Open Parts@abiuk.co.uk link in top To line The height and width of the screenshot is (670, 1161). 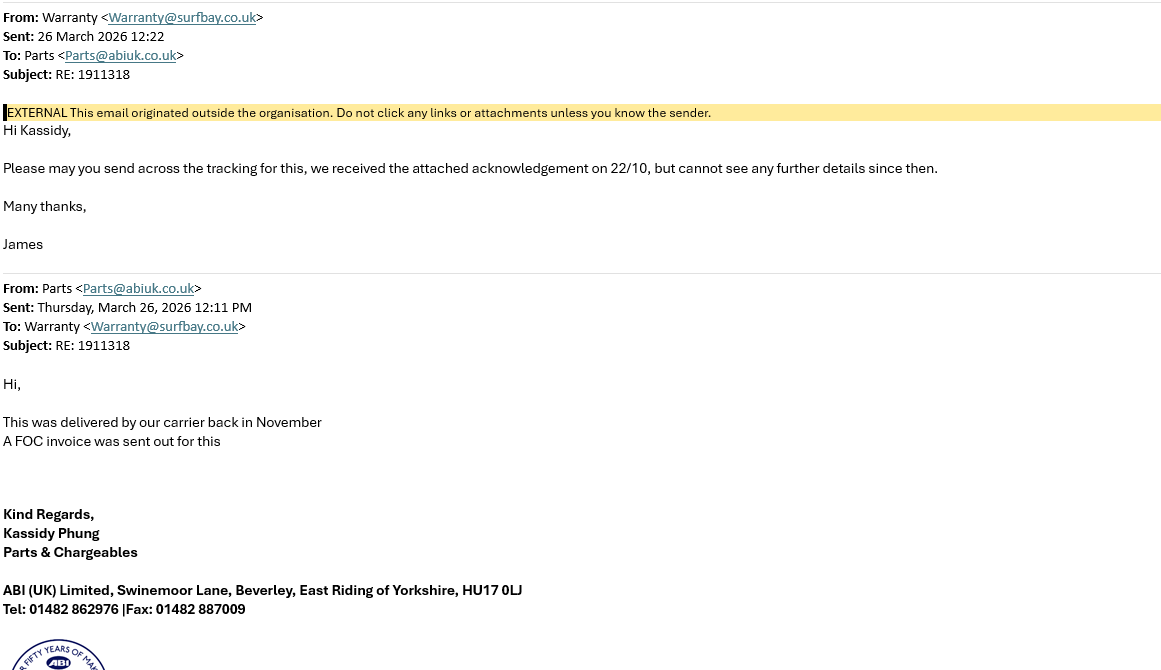pyautogui.click(x=120, y=56)
